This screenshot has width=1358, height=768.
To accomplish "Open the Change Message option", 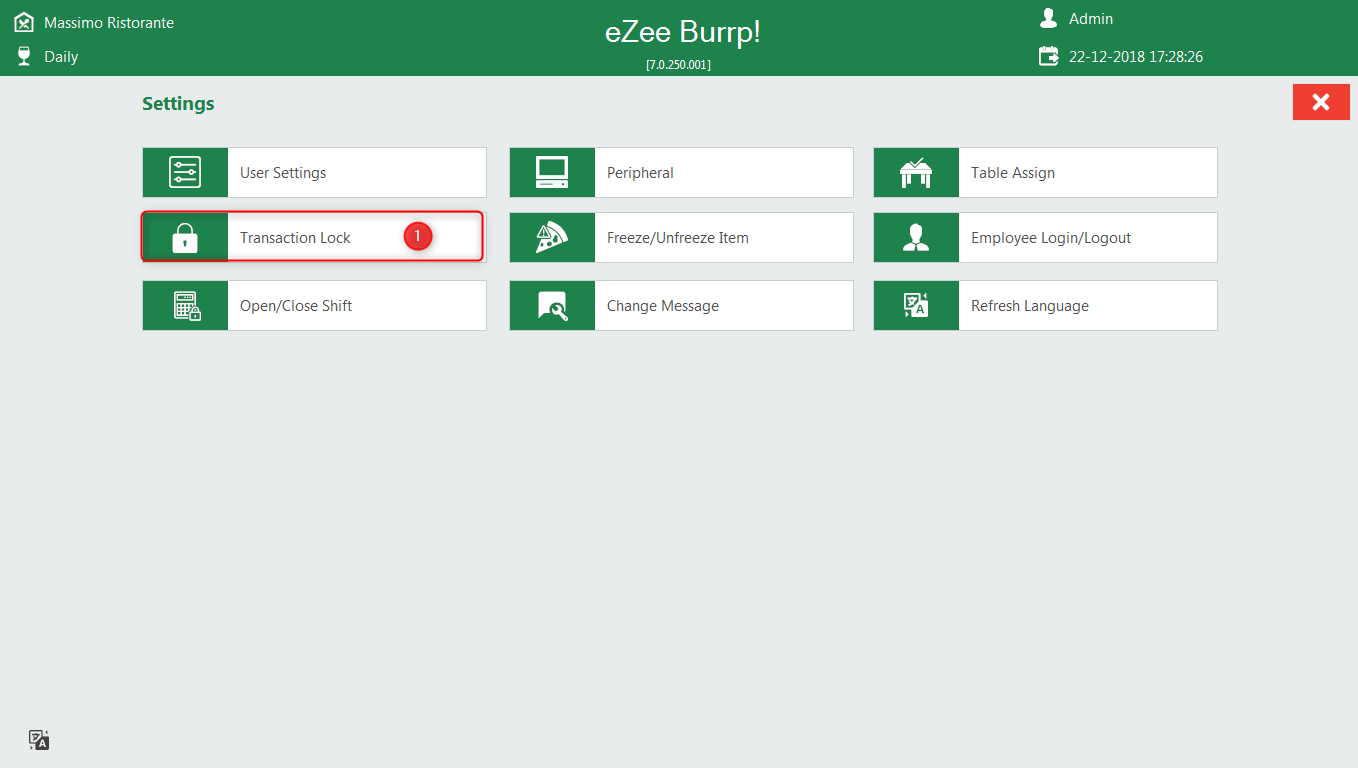I will (x=681, y=306).
